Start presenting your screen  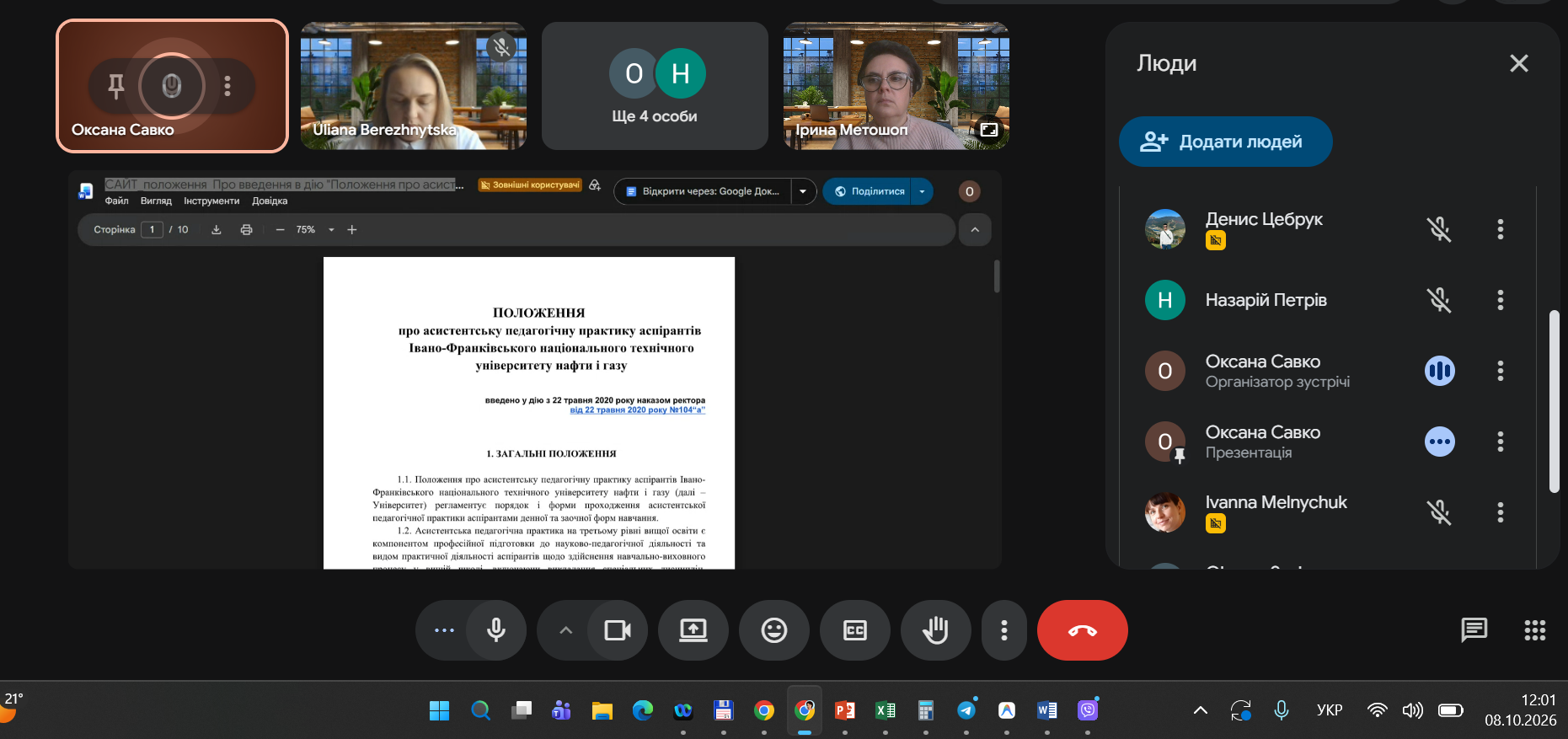[693, 630]
